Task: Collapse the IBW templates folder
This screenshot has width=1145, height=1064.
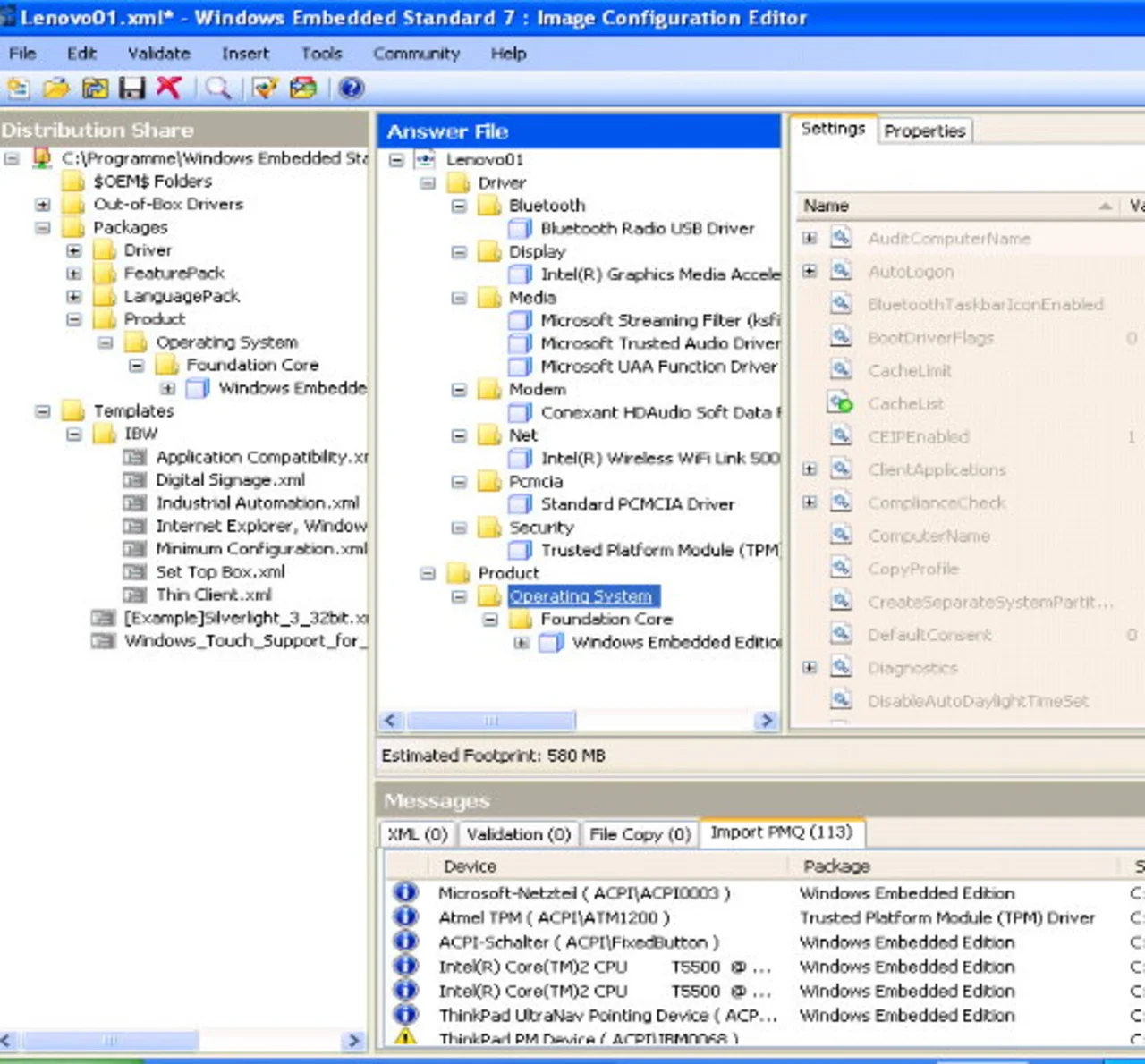Action: click(x=74, y=435)
